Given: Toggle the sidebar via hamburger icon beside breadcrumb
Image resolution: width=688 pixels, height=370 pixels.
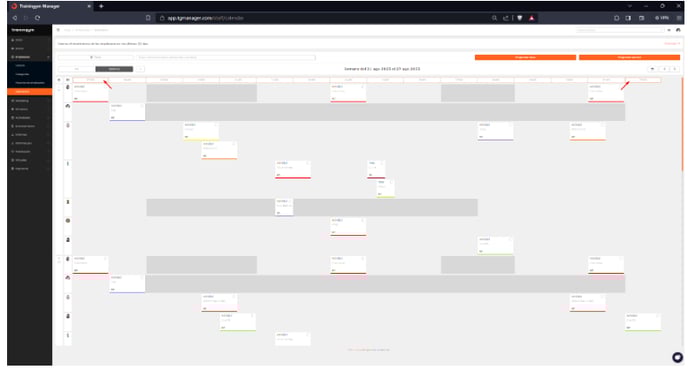Looking at the screenshot, I should coord(58,30).
